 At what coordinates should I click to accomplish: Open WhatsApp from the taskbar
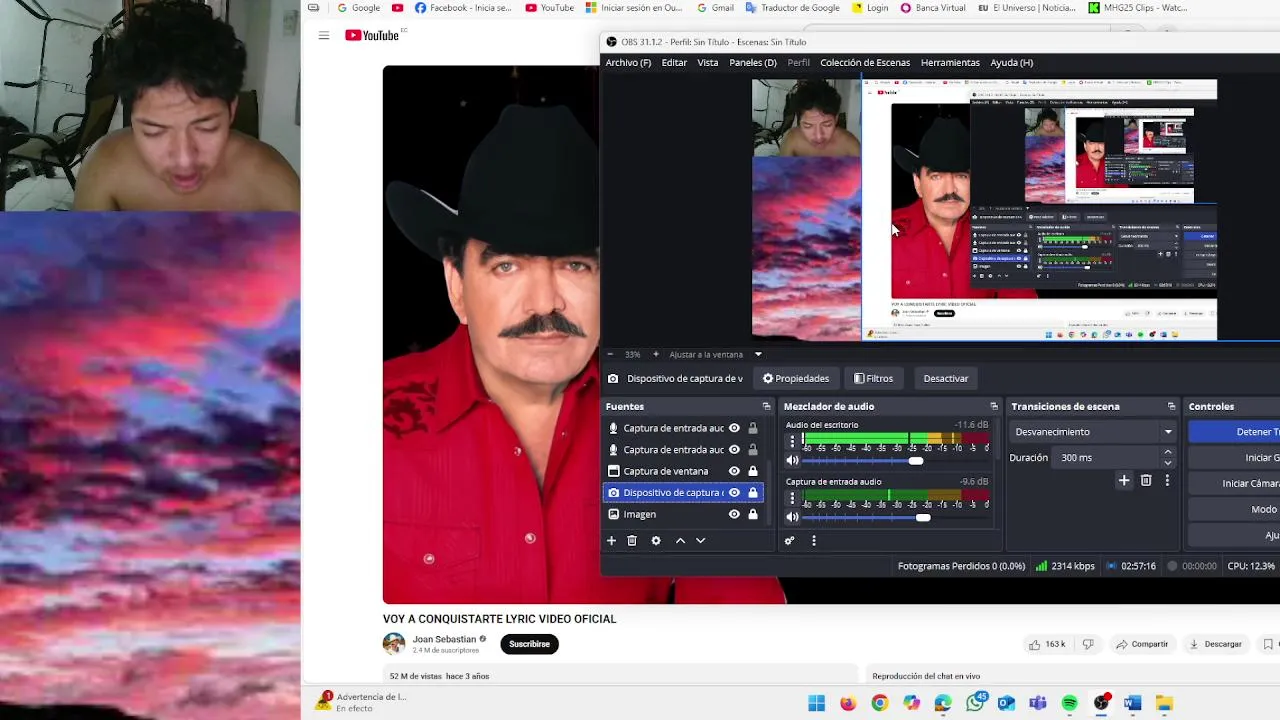[975, 703]
